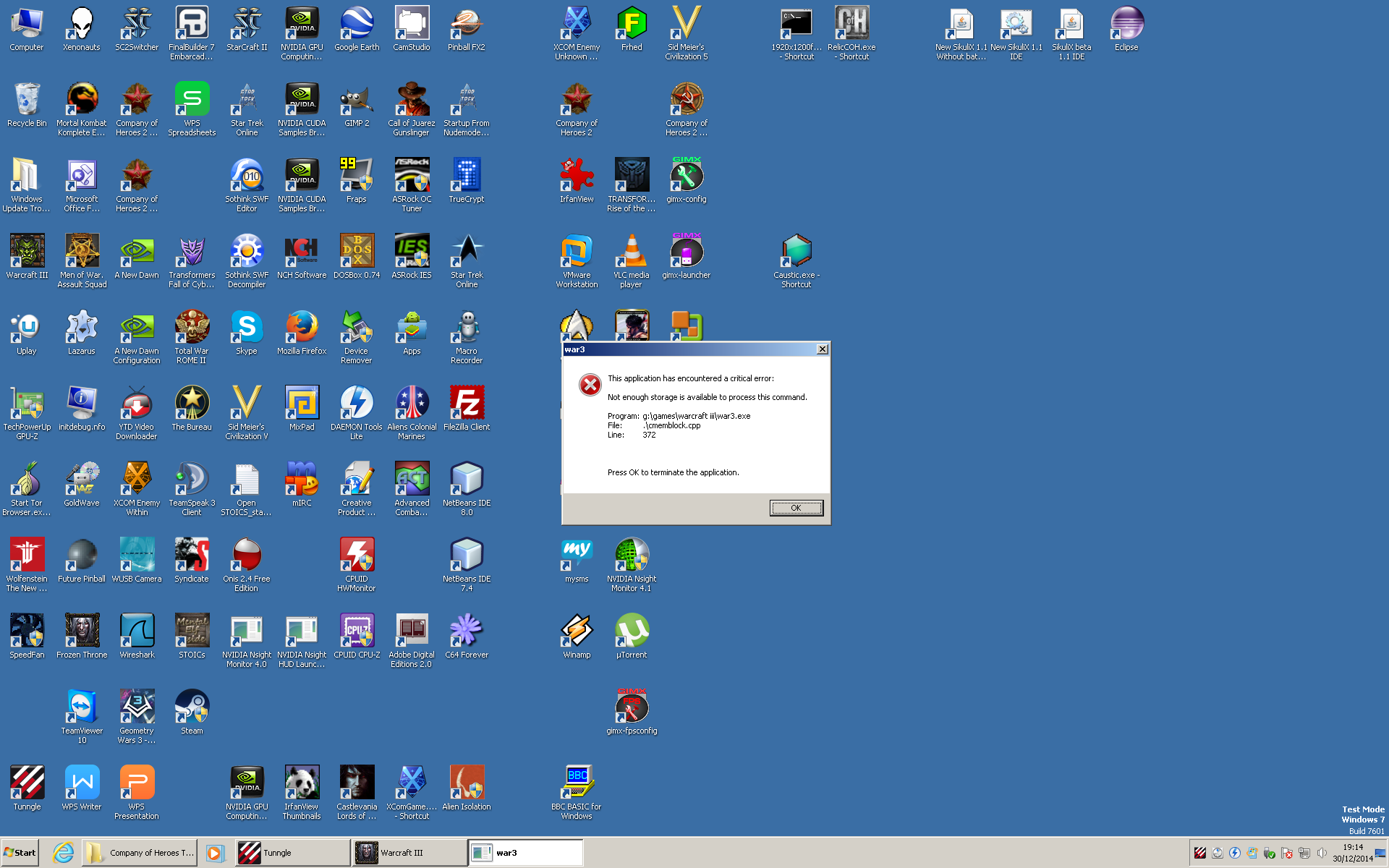
Task: Close the war3 error dialog
Action: coord(823,349)
